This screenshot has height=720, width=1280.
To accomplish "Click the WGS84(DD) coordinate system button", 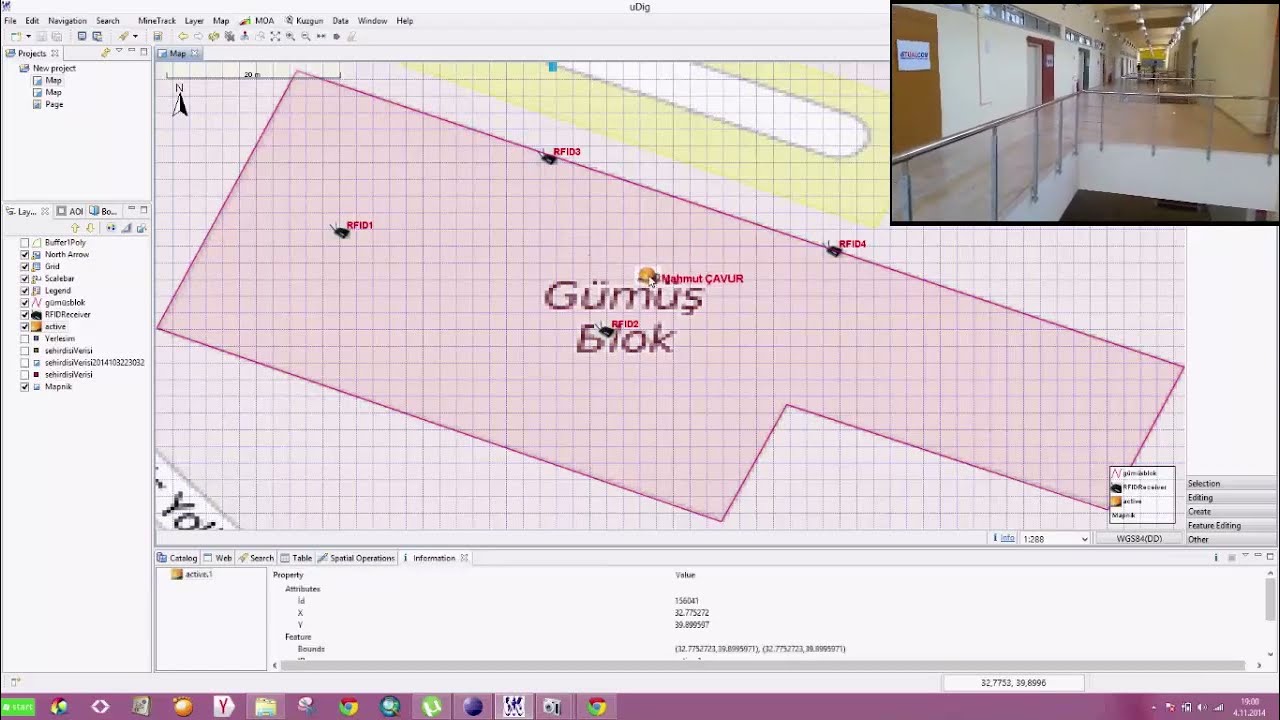I will click(x=1139, y=539).
